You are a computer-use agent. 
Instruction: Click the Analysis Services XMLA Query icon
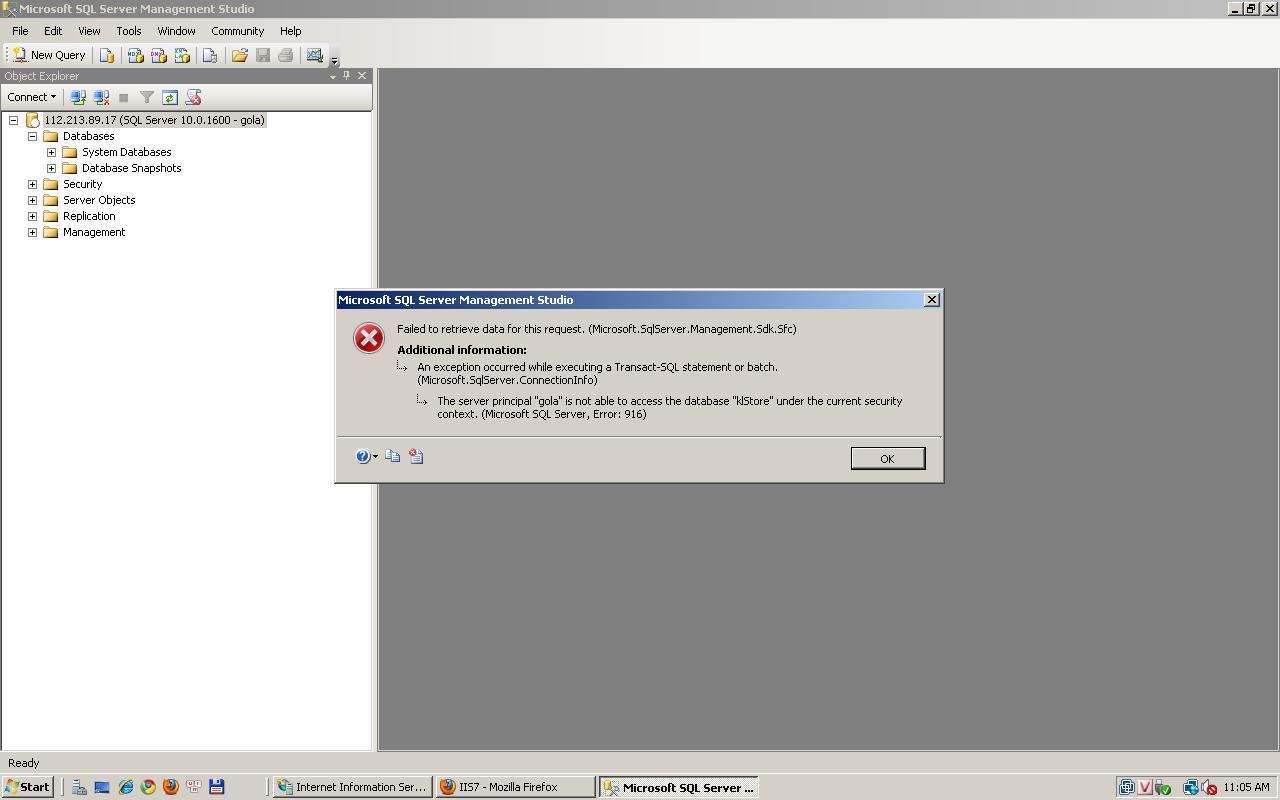coord(182,55)
